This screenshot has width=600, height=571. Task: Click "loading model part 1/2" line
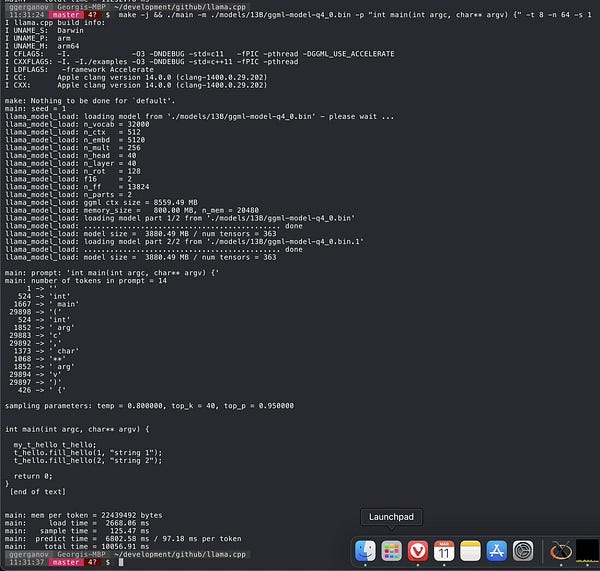[180, 218]
